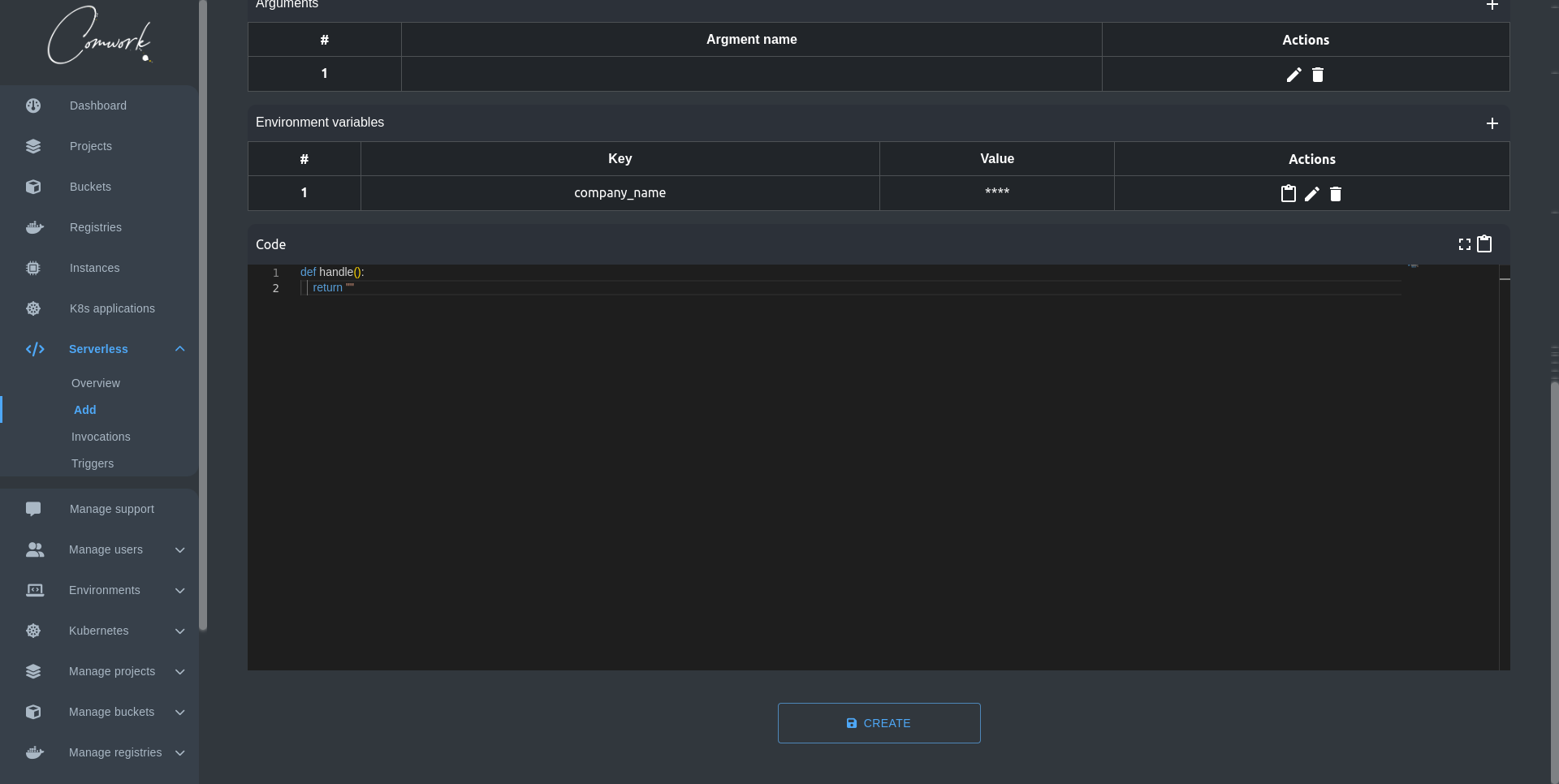The image size is (1559, 784).
Task: Click the company_name key cell
Action: [x=620, y=193]
